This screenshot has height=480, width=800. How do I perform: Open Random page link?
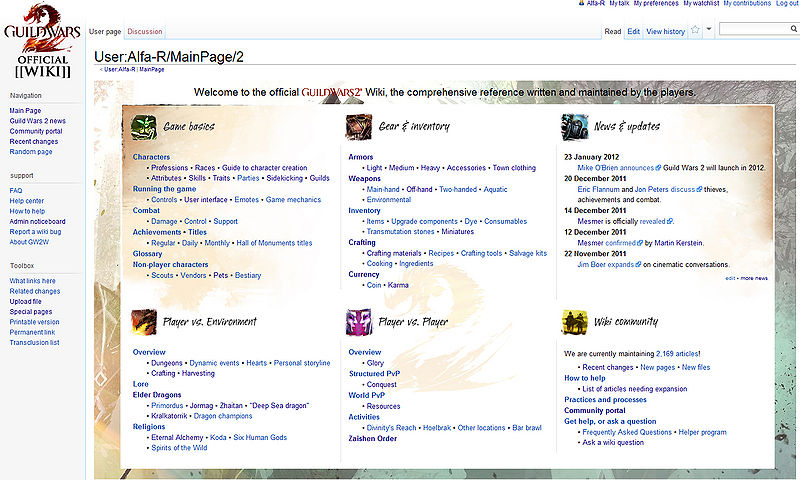click(31, 151)
